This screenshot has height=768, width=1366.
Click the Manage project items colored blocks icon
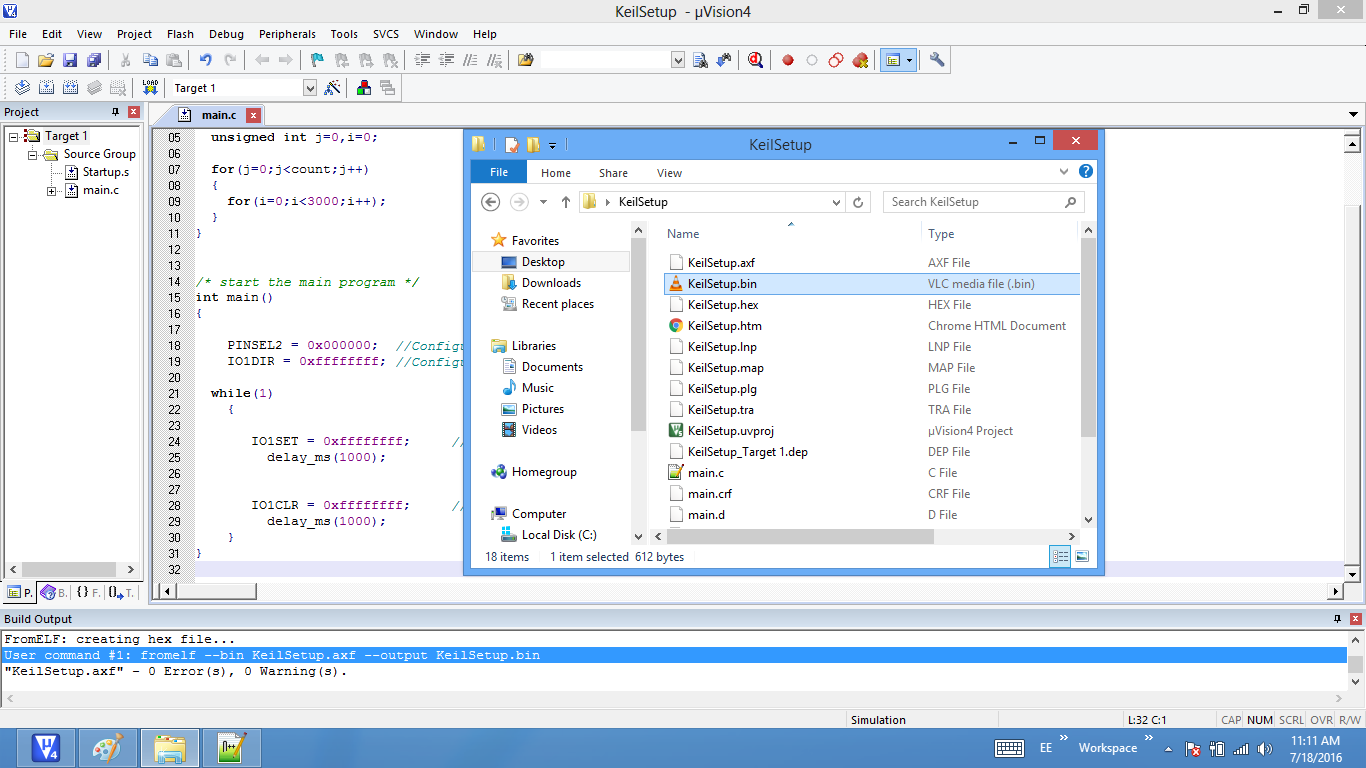[364, 88]
